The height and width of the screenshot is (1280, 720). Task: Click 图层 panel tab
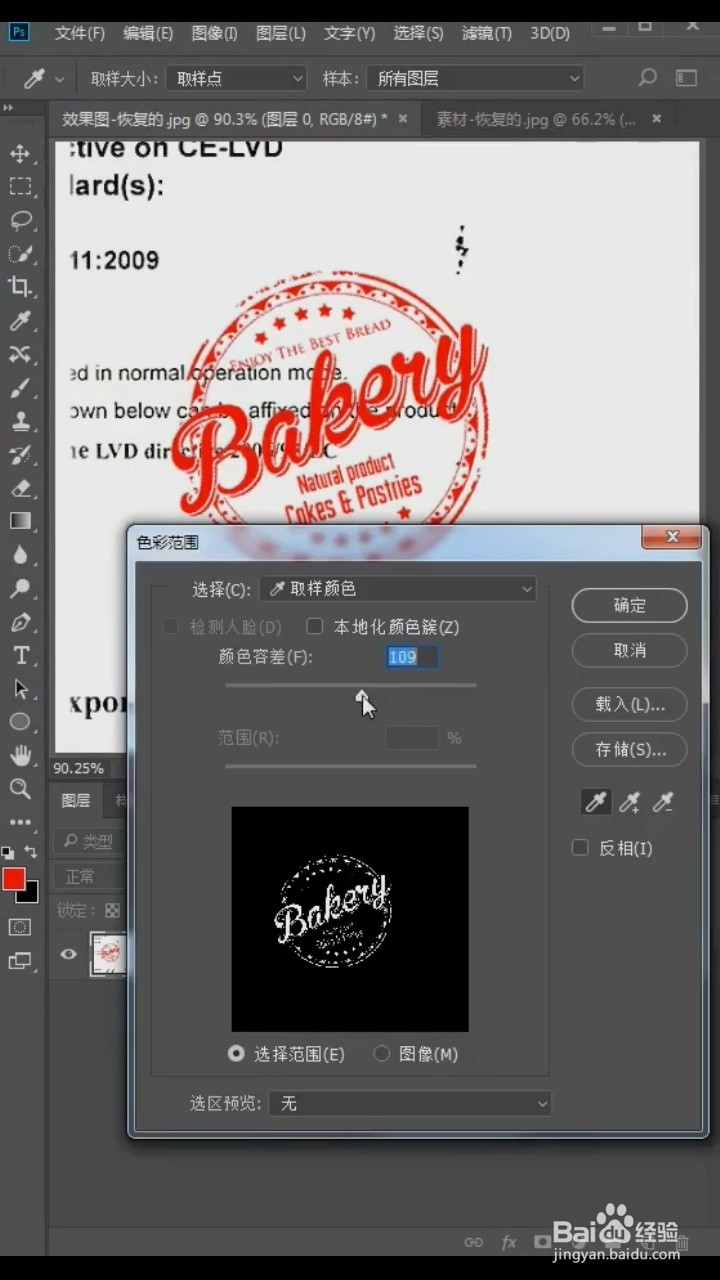76,800
